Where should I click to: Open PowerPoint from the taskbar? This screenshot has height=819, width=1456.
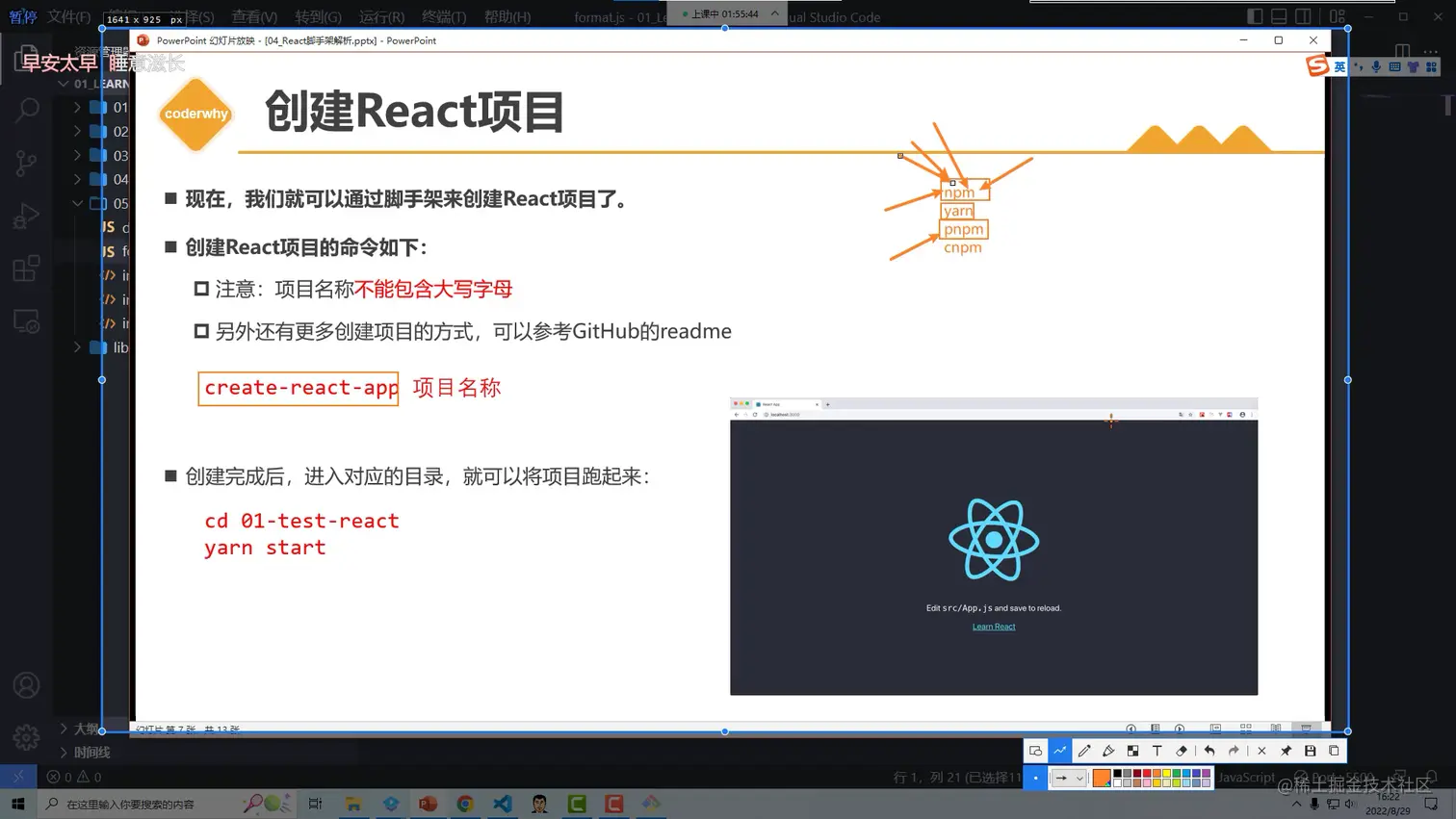pyautogui.click(x=429, y=804)
